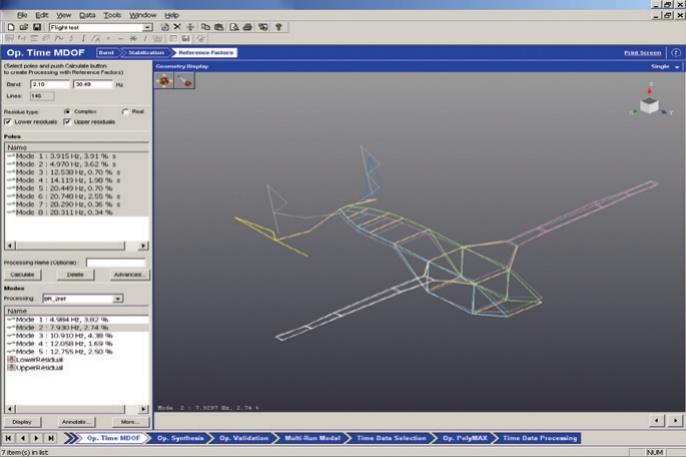Viewport: 686px width, 457px height.
Task: Click left arrow button below geometry display
Action: [656, 421]
